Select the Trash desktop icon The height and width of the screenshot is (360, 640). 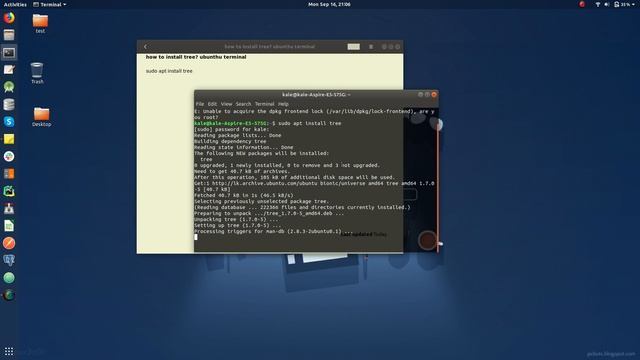[x=37, y=73]
